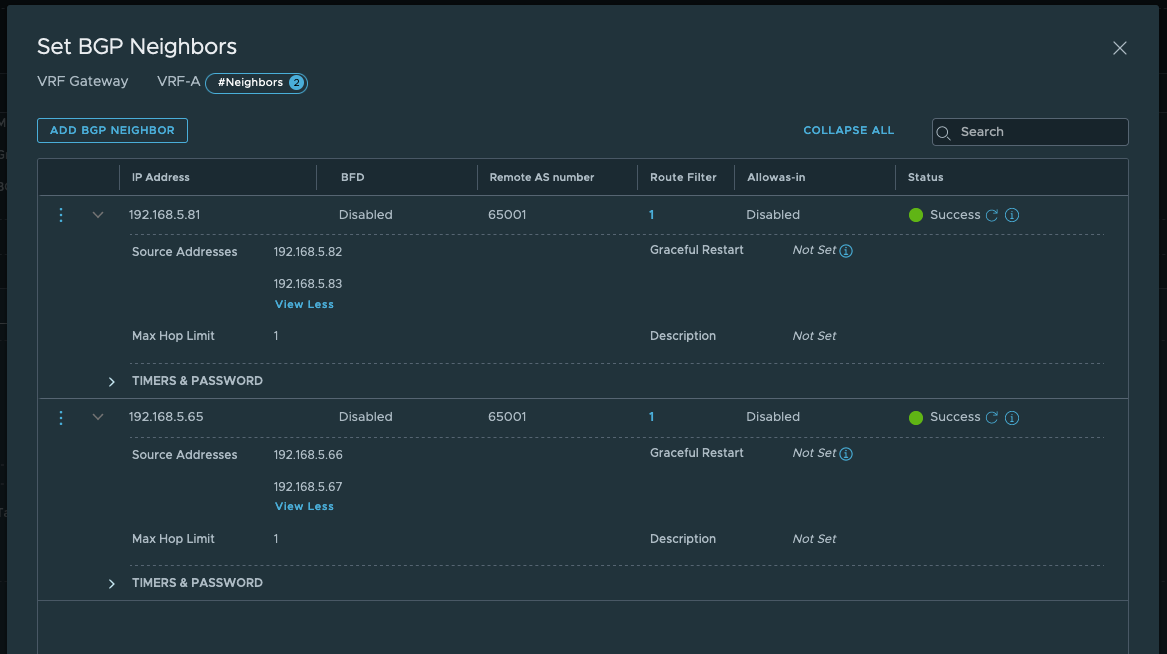Focus the Search input field
Screen dimensions: 1167x654
(x=1040, y=132)
